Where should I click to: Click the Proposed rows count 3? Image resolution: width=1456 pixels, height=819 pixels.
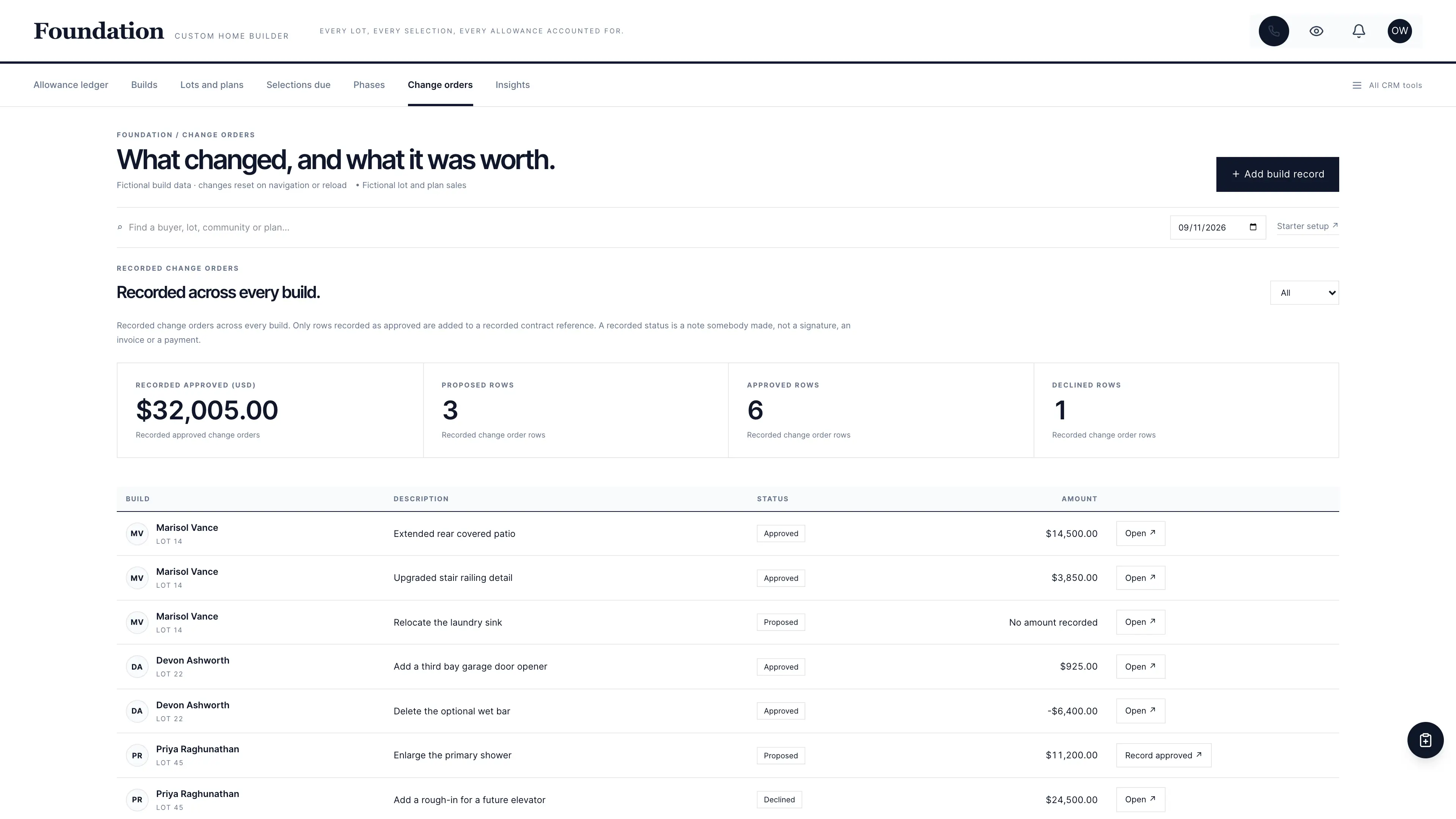coord(450,410)
